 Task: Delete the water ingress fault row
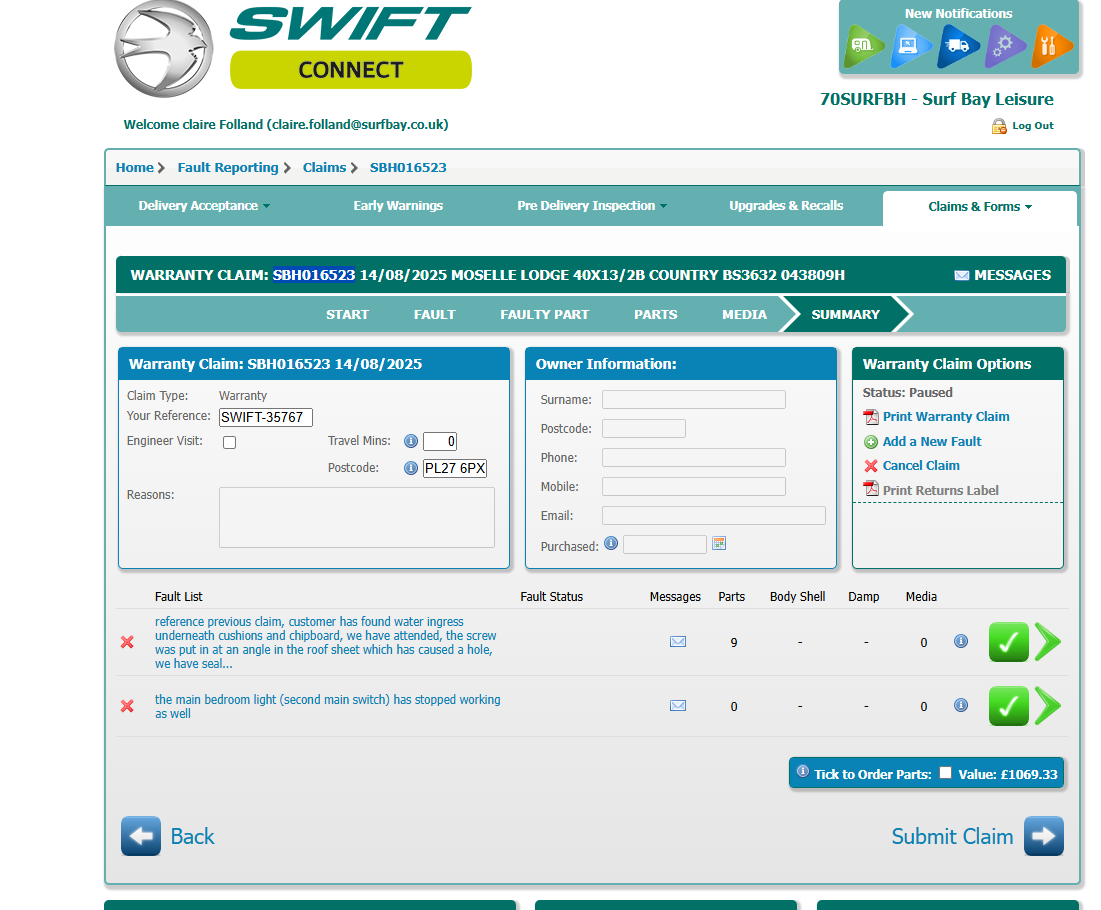tap(127, 642)
